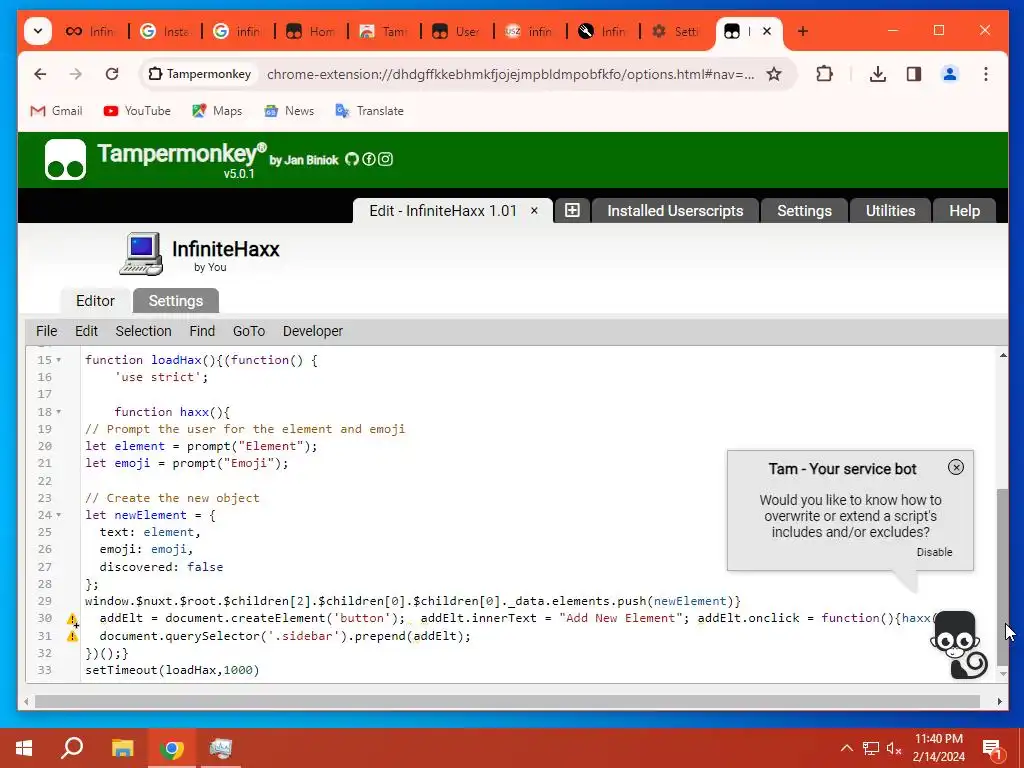Reload the page
This screenshot has height=768, width=1024.
[x=112, y=74]
